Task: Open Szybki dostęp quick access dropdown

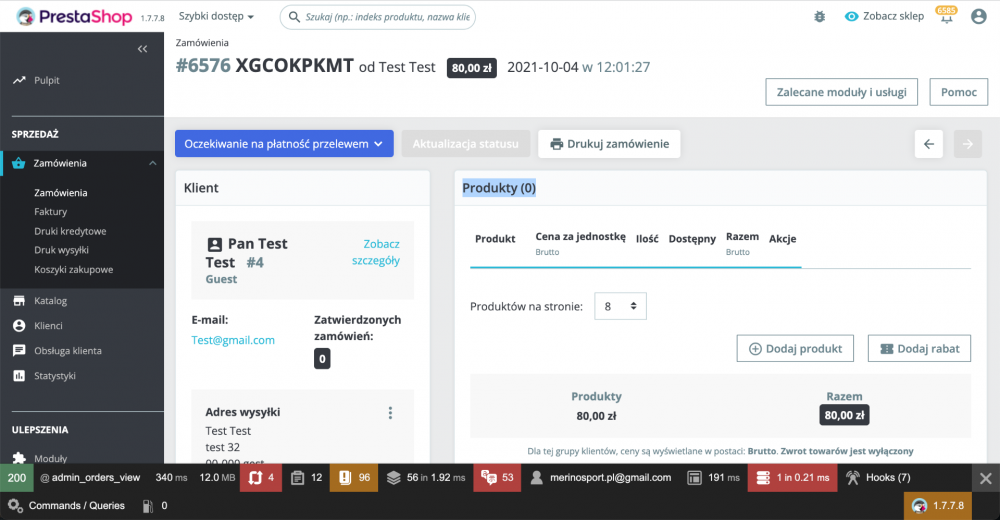Action: (216, 17)
